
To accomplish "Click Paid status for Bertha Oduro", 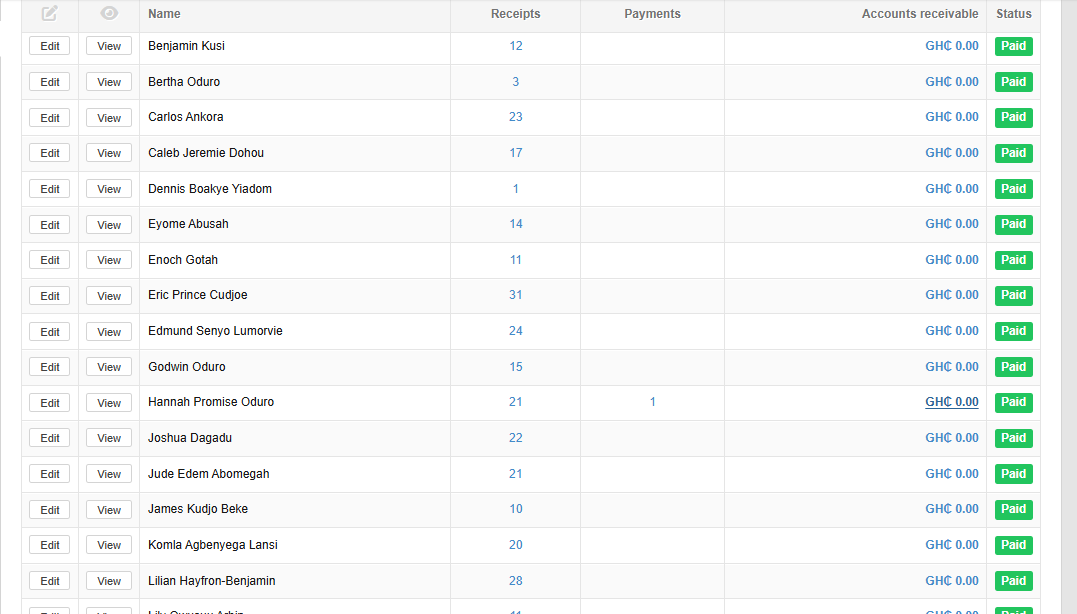I will (1014, 82).
